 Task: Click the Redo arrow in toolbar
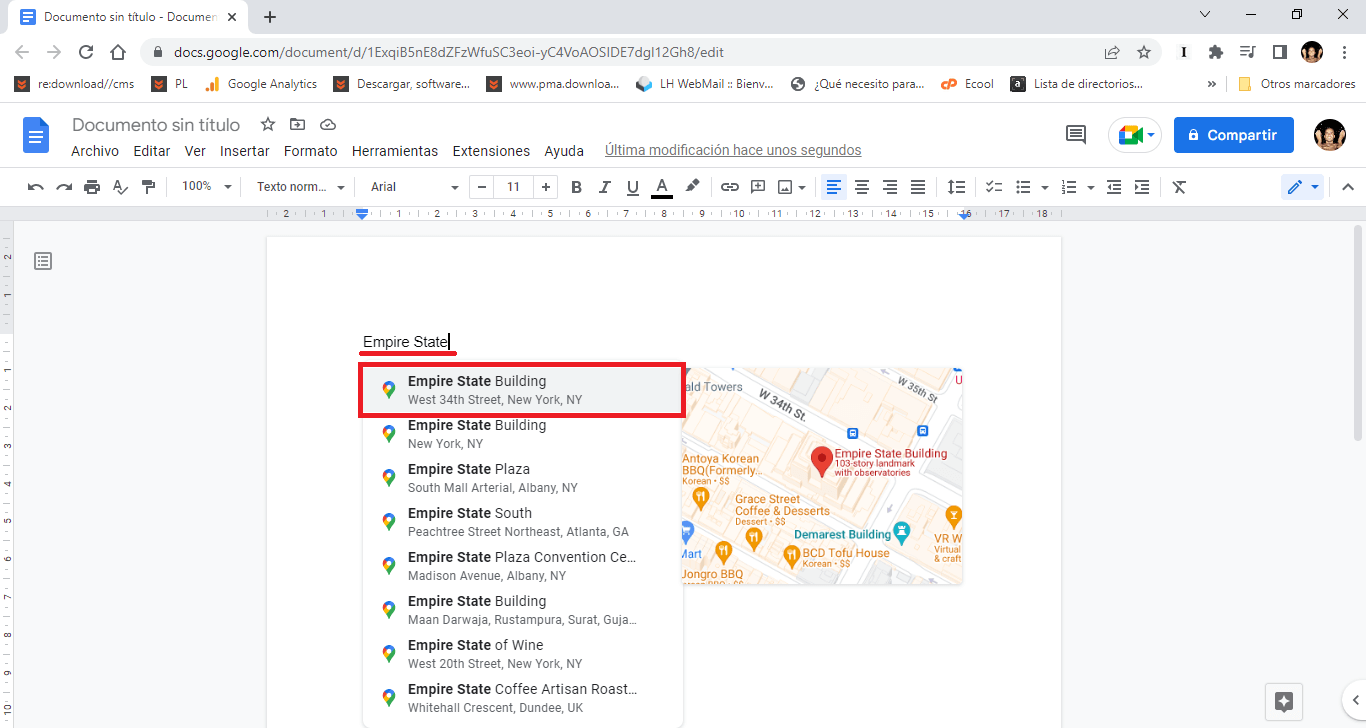pyautogui.click(x=64, y=187)
